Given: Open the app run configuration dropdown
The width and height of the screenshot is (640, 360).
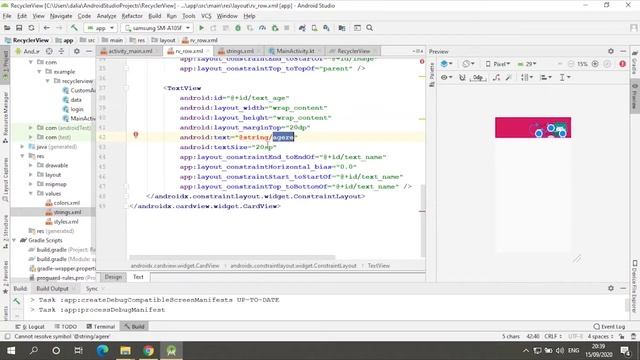Looking at the screenshot, I should tap(100, 28).
